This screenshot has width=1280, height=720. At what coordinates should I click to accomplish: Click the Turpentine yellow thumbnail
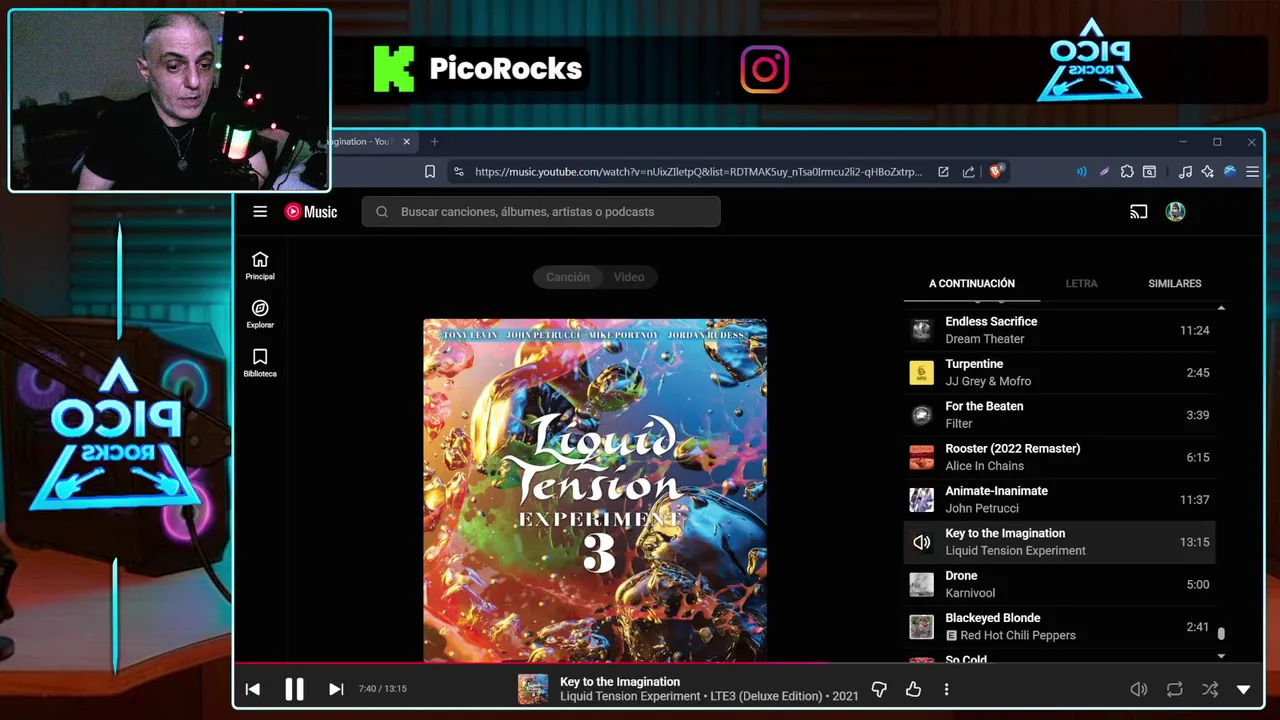point(921,373)
